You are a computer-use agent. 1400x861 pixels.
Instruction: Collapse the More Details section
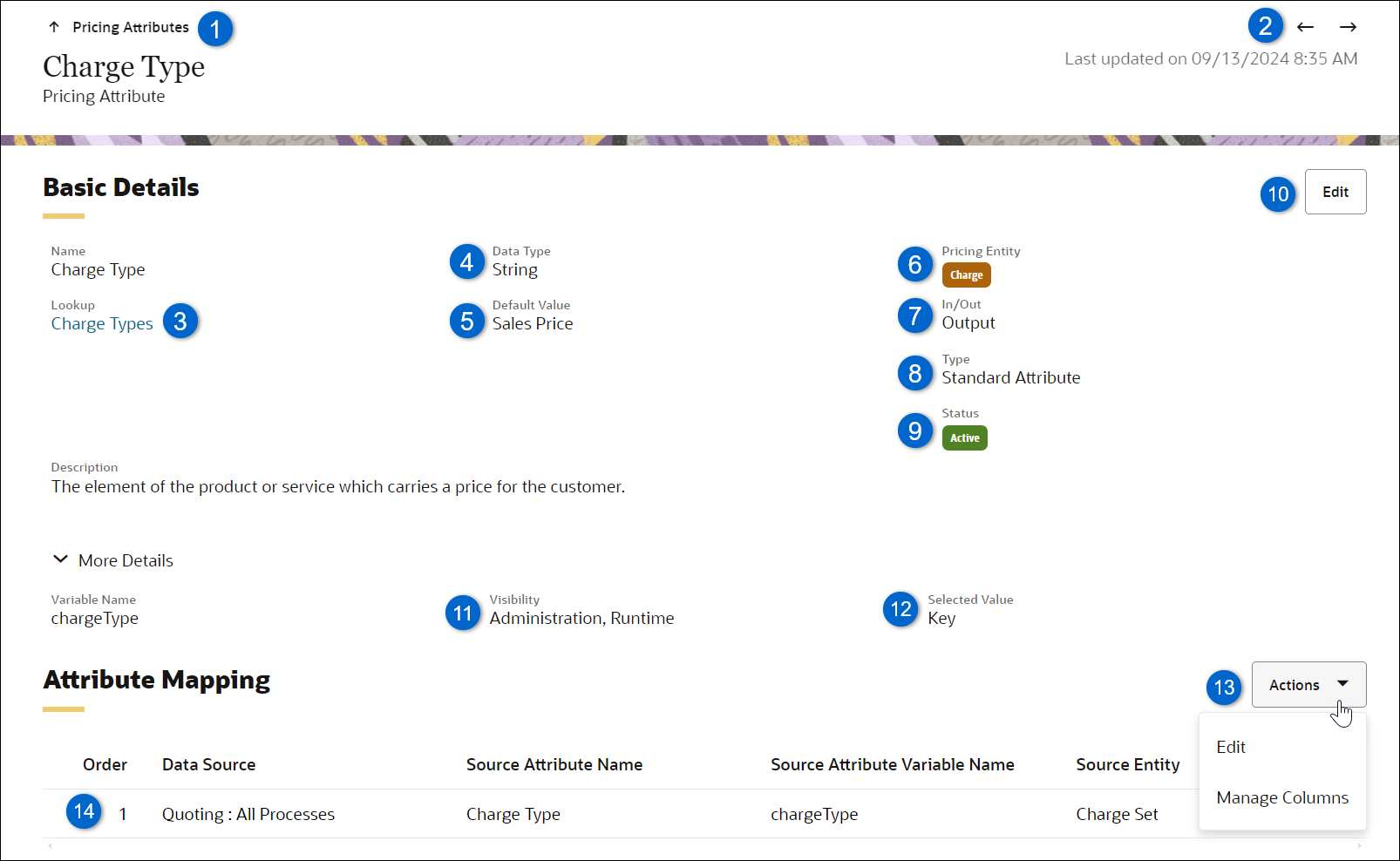(60, 559)
